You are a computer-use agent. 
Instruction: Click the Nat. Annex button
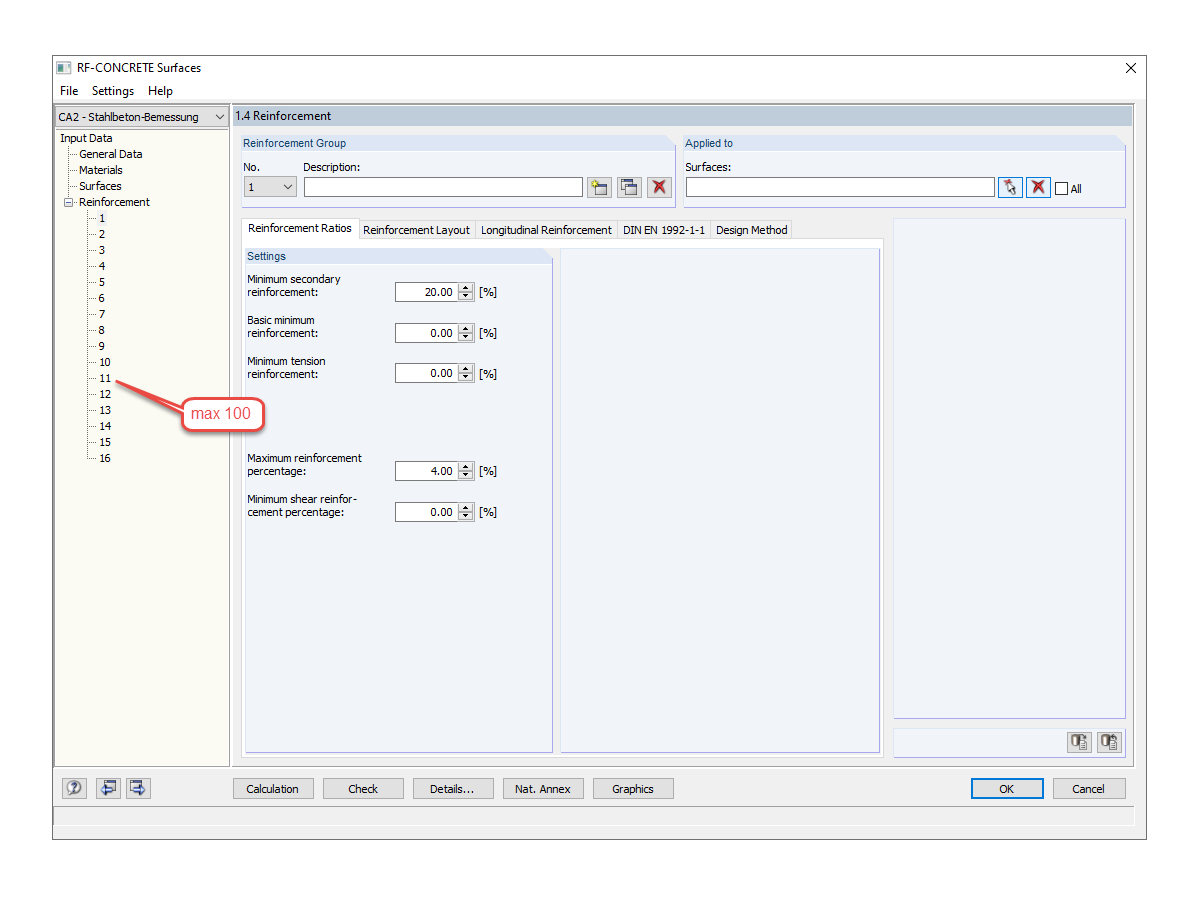543,789
